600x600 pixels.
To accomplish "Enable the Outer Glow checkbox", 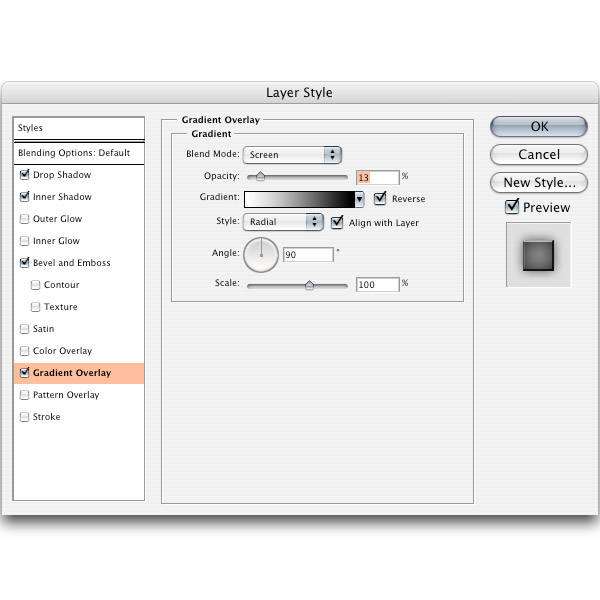I will pyautogui.click(x=24, y=219).
